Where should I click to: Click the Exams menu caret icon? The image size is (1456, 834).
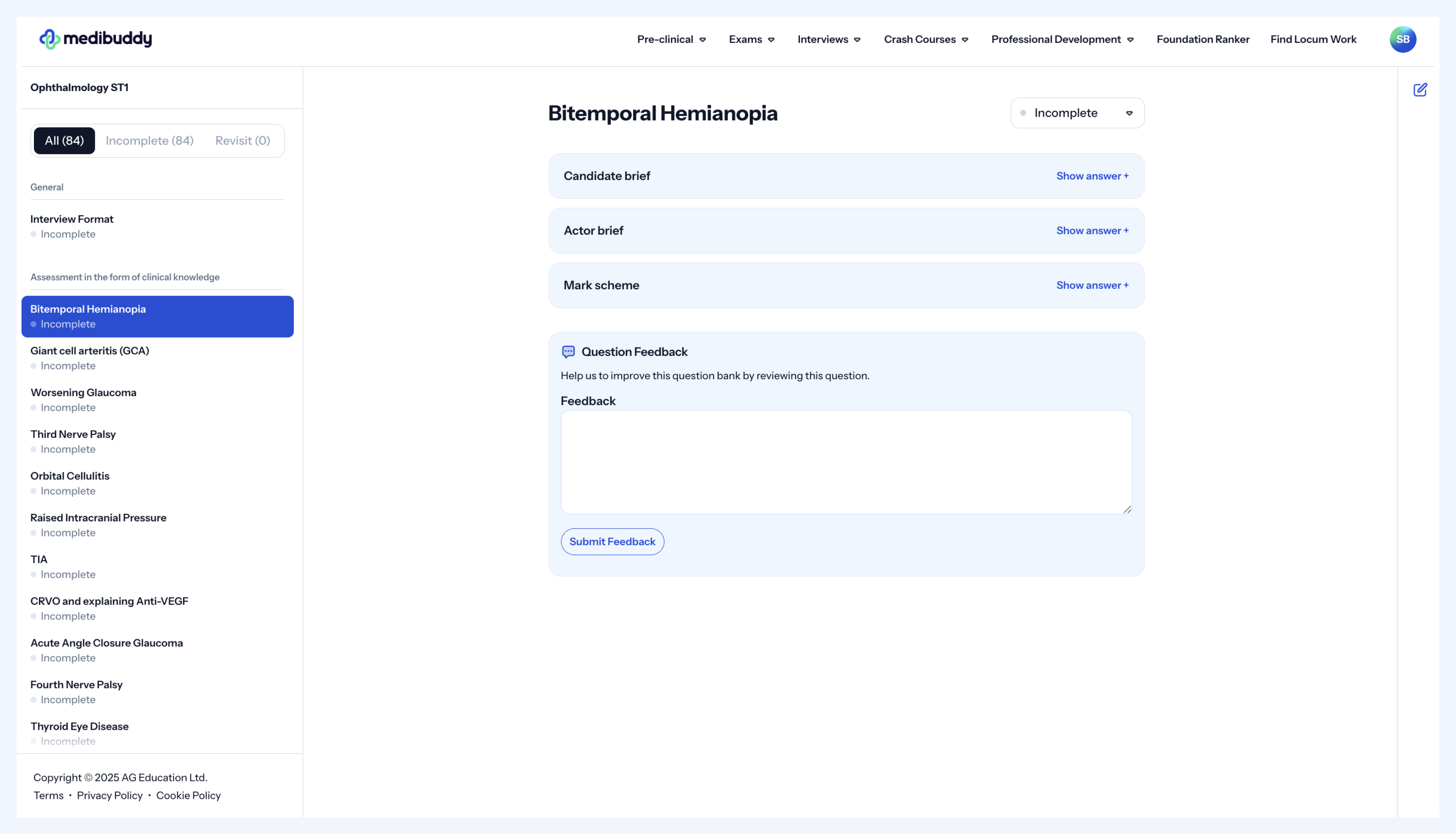pos(771,39)
